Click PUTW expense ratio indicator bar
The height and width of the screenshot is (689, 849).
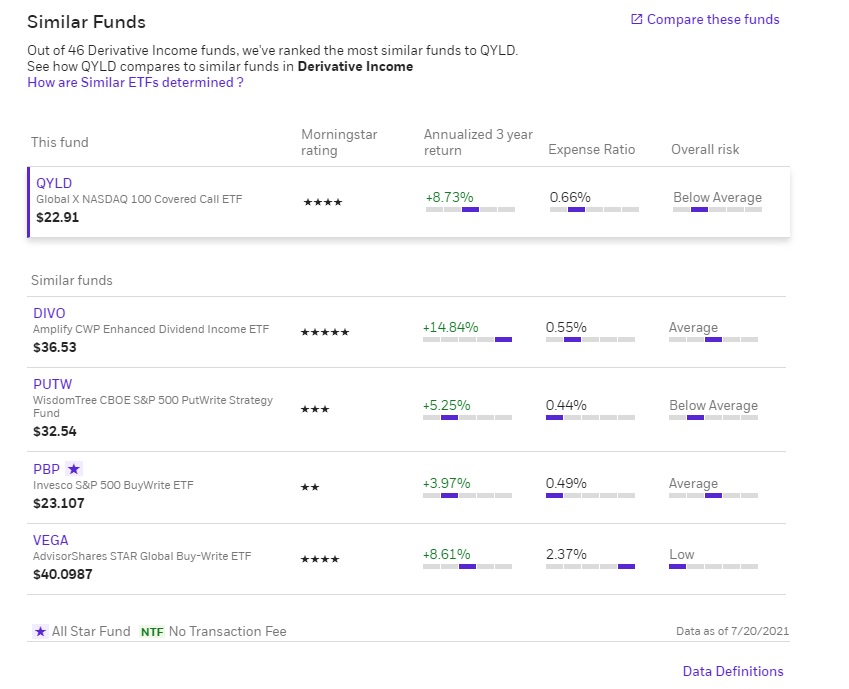click(x=590, y=418)
